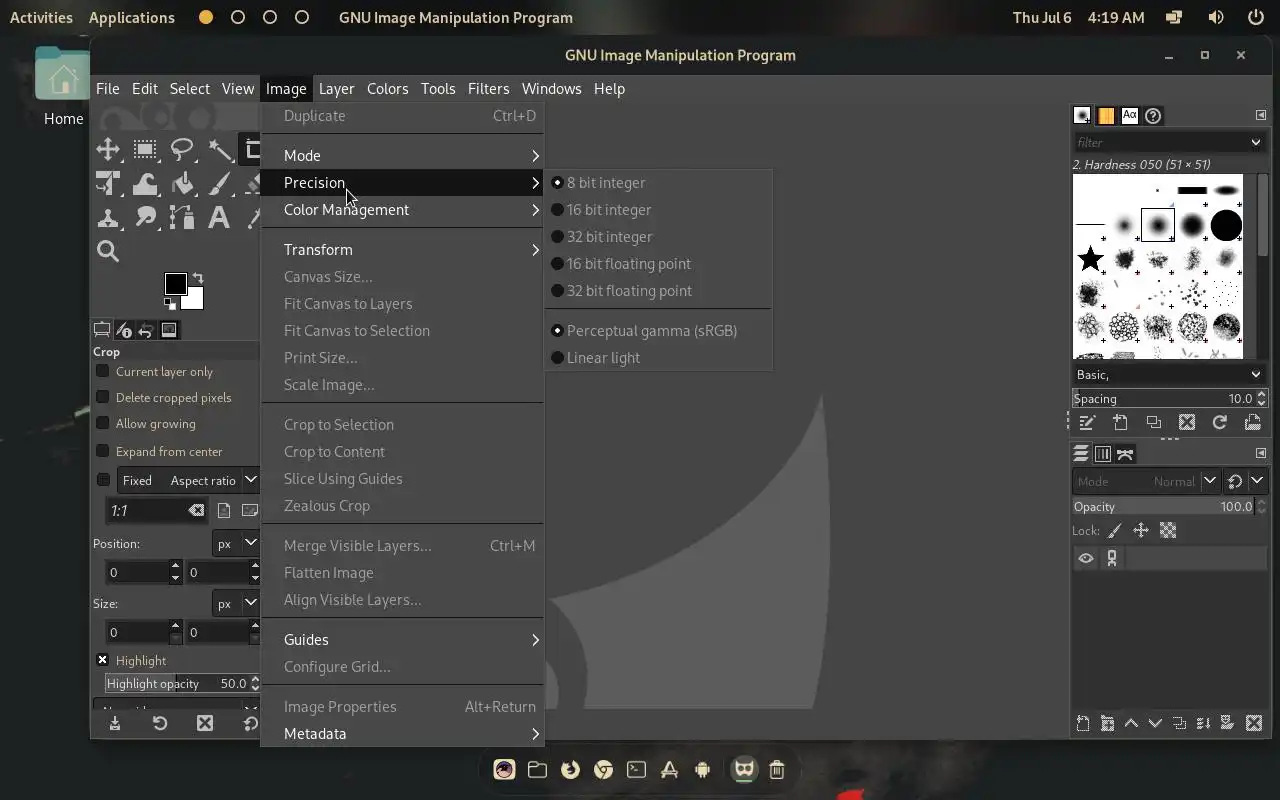Open the Guides submenu entry
1280x800 pixels.
[x=402, y=640]
